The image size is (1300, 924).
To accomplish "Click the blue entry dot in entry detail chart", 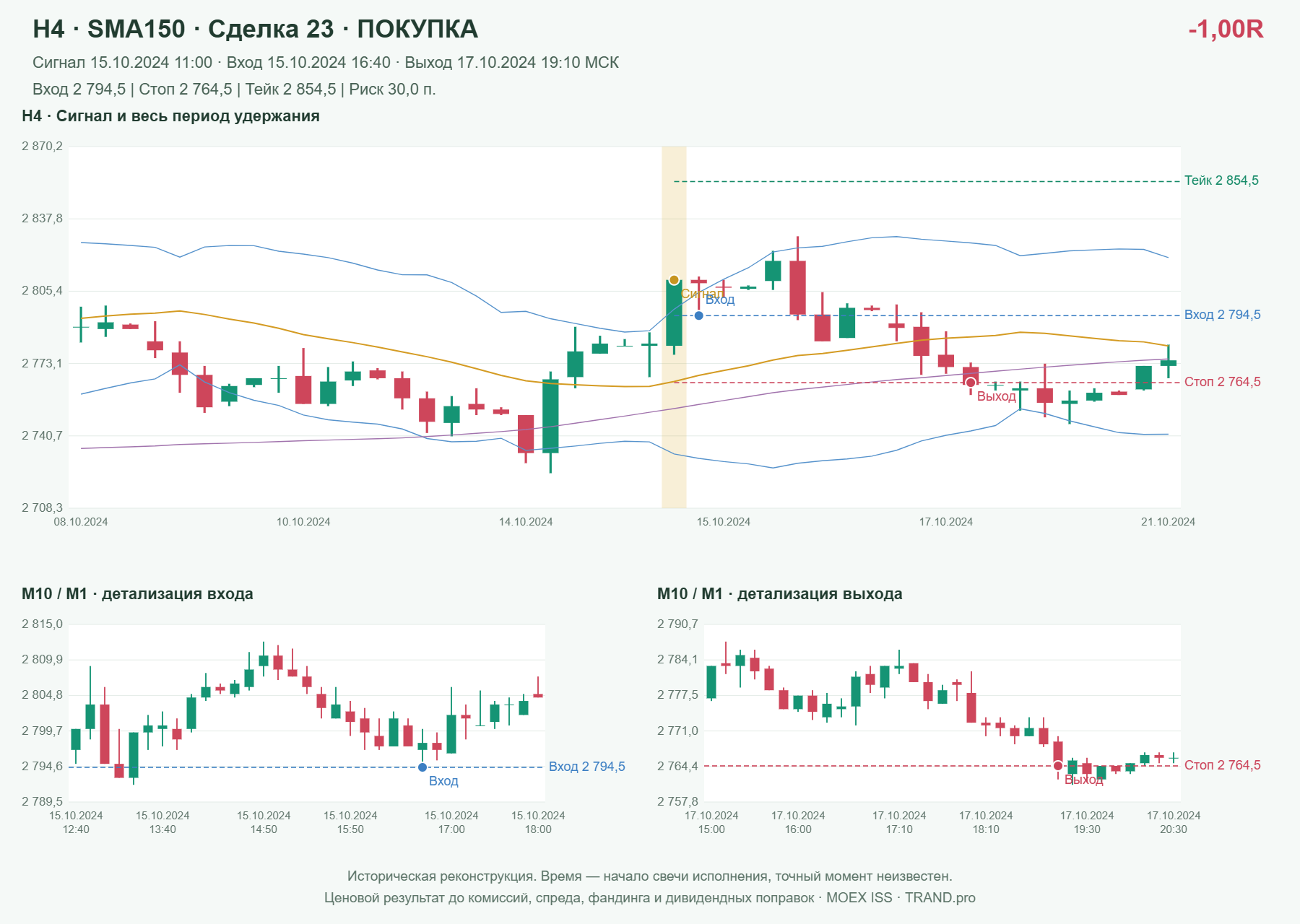I will click(422, 767).
